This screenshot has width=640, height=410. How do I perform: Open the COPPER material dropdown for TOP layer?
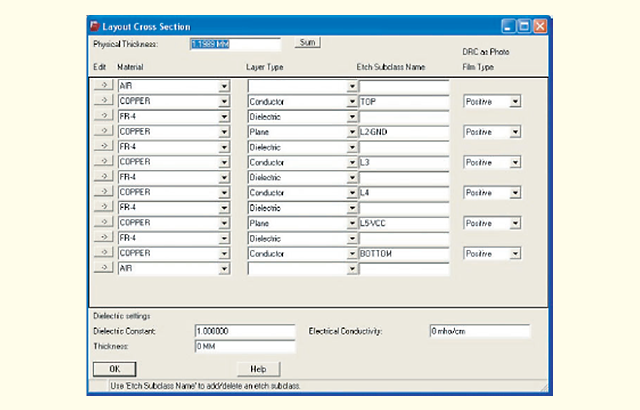click(224, 101)
